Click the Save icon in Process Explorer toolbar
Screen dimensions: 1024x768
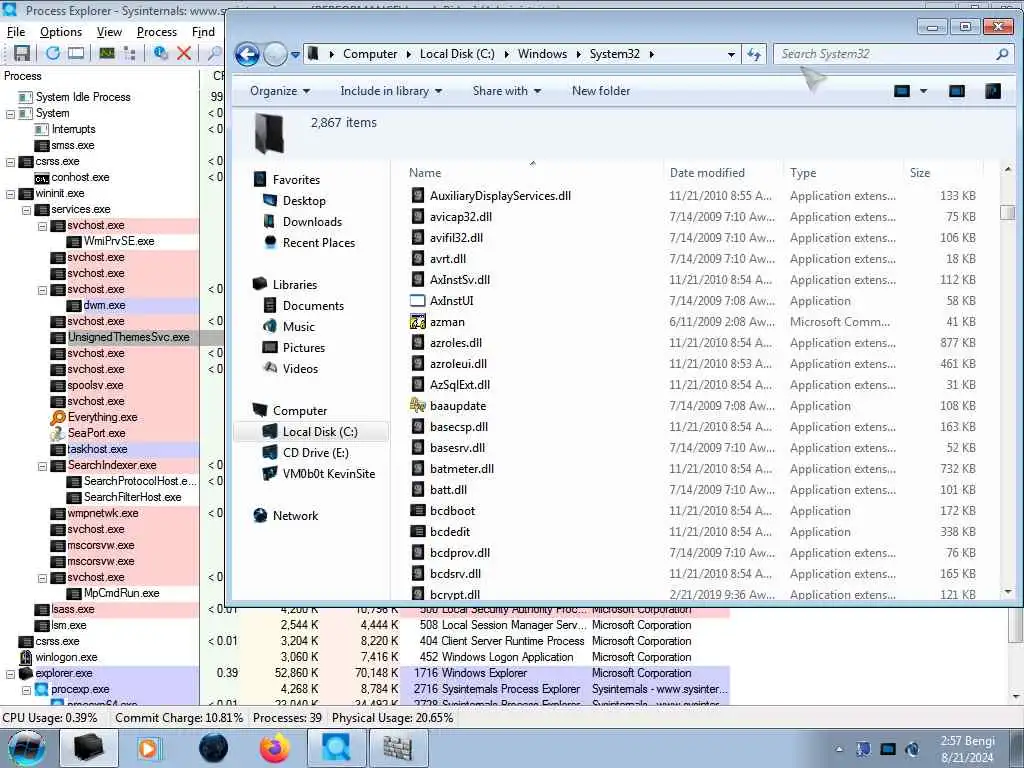[x=22, y=53]
